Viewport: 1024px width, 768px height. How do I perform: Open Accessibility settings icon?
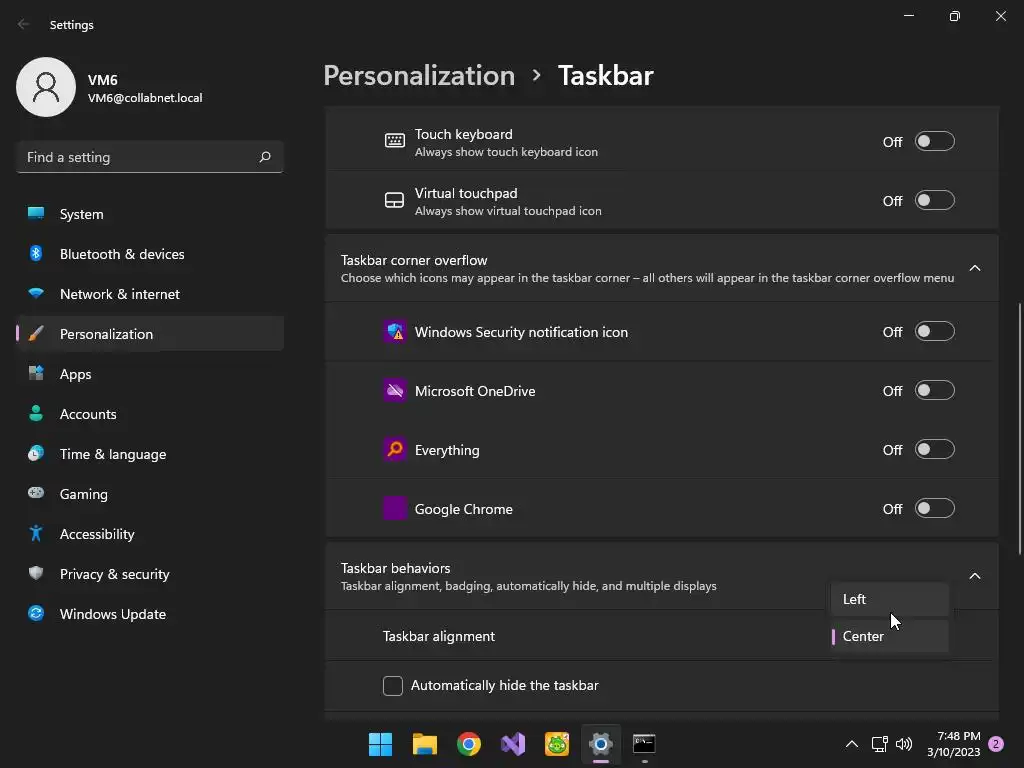point(36,534)
